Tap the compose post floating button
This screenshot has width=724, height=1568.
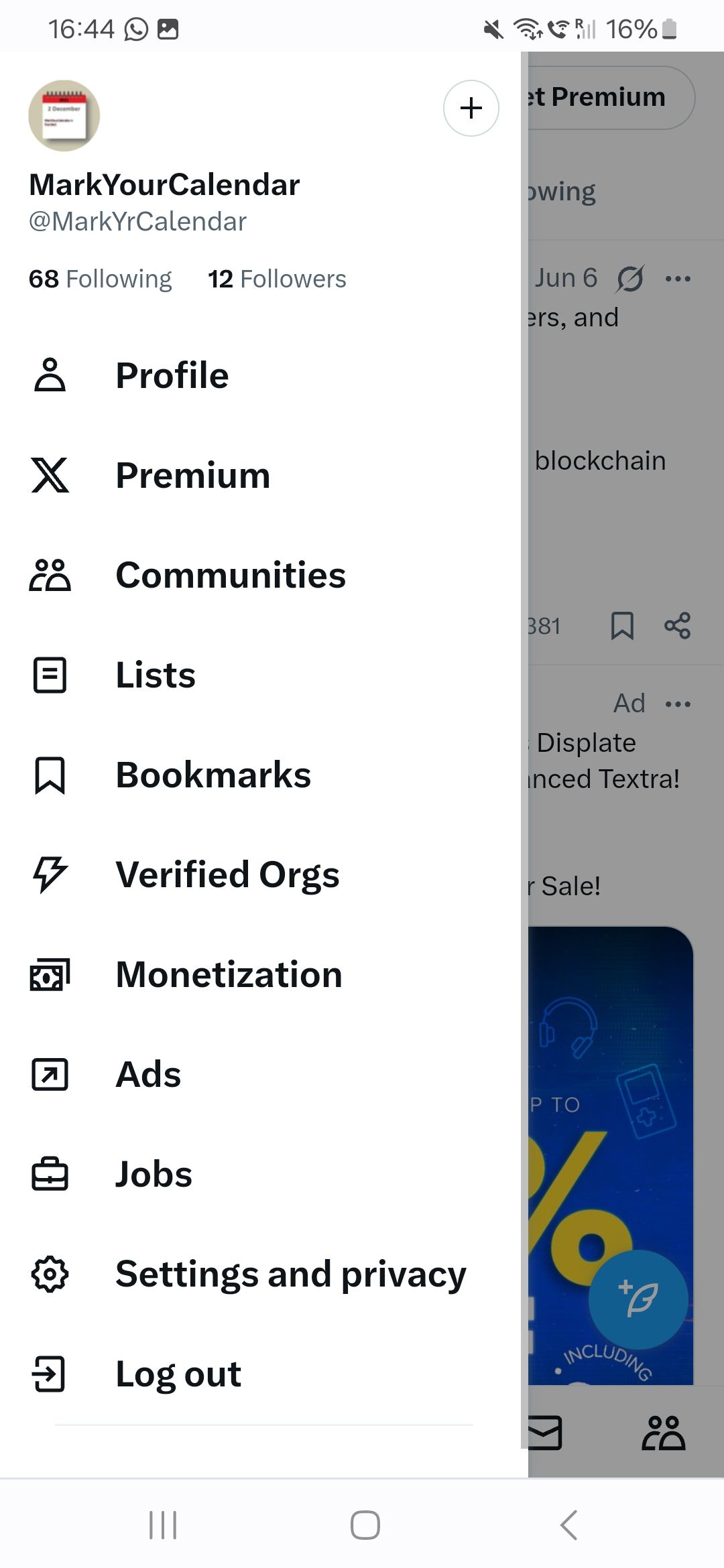pyautogui.click(x=638, y=1299)
